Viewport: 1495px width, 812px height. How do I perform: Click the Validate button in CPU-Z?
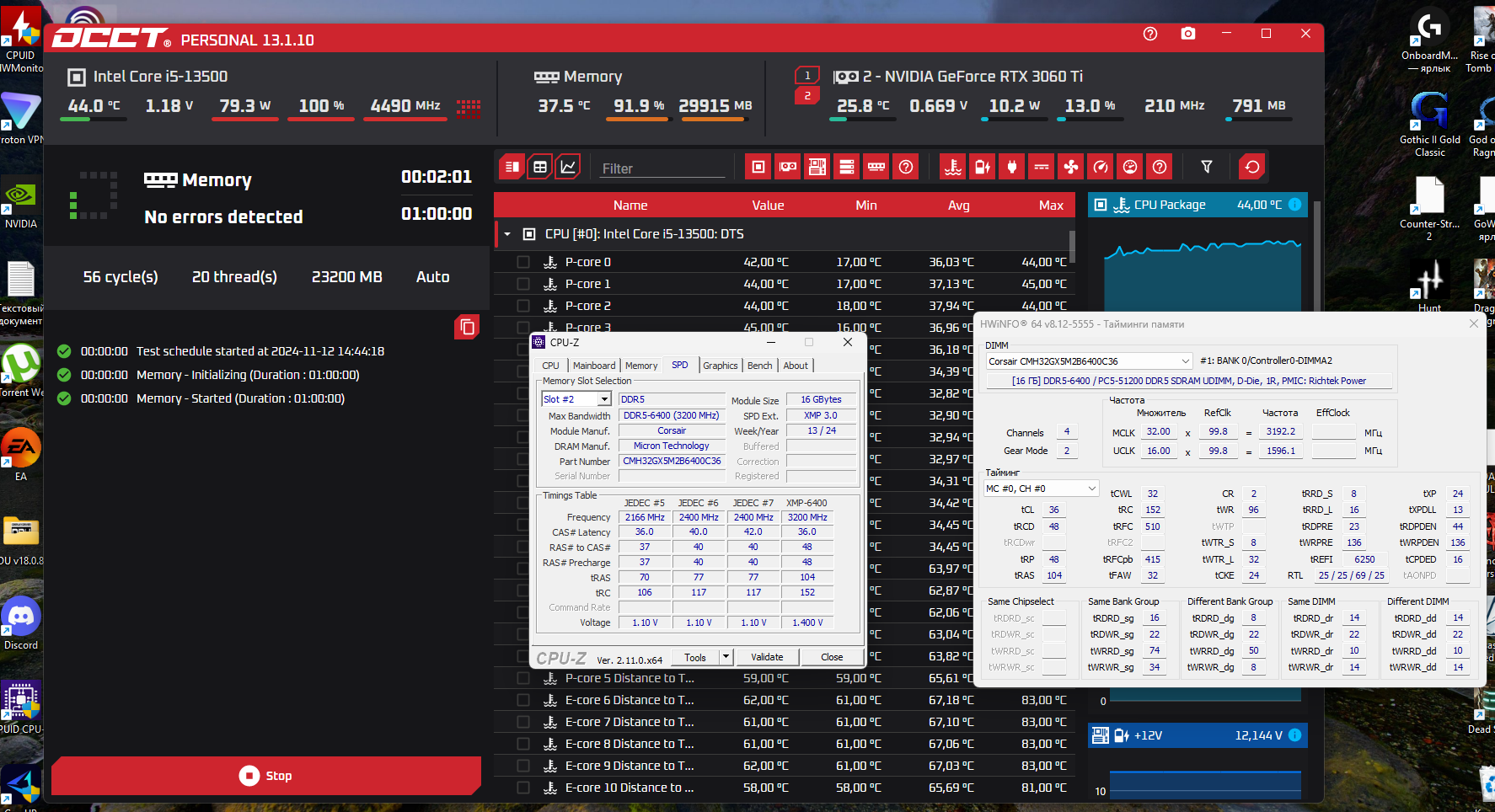(767, 657)
